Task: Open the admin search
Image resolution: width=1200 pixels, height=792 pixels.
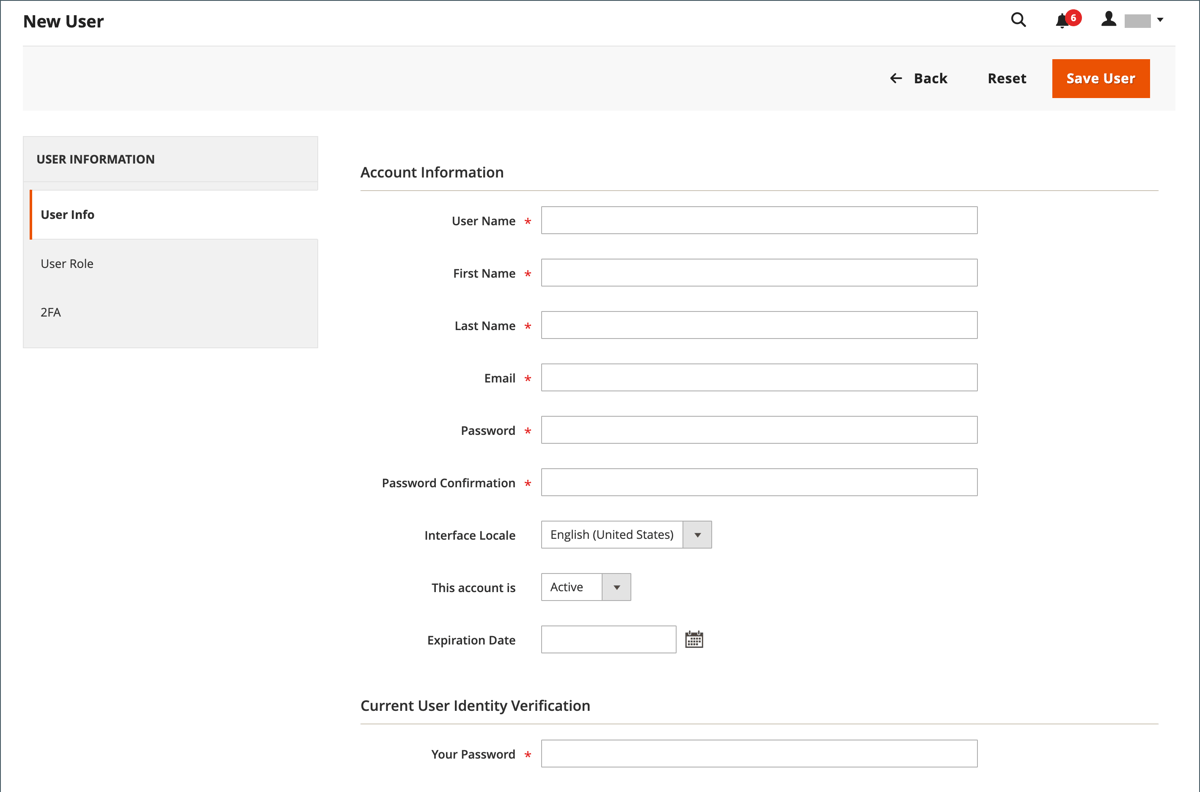Action: point(1018,19)
